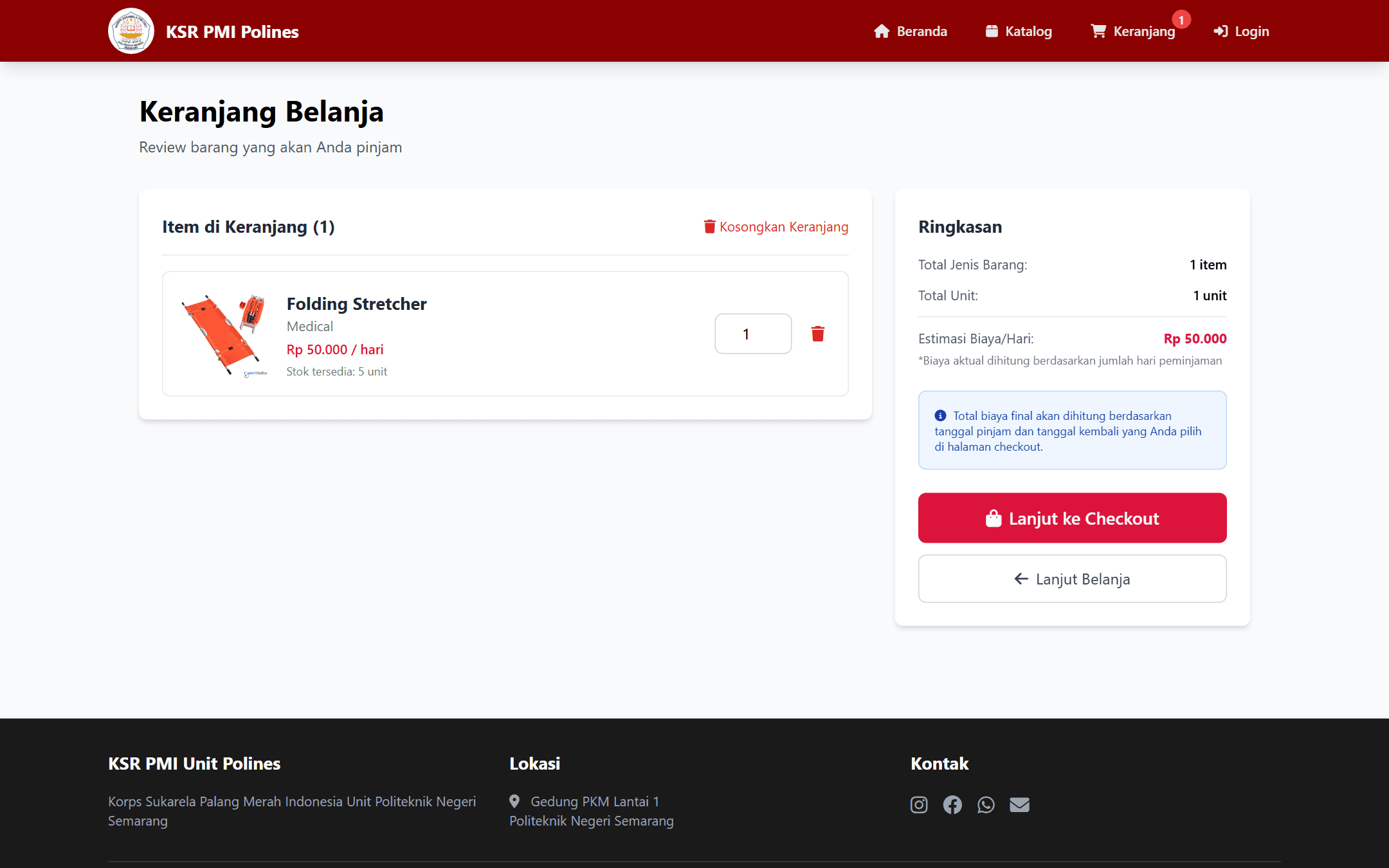The image size is (1389, 868).
Task: Click the KSR PMI Polines brand title
Action: tap(232, 32)
